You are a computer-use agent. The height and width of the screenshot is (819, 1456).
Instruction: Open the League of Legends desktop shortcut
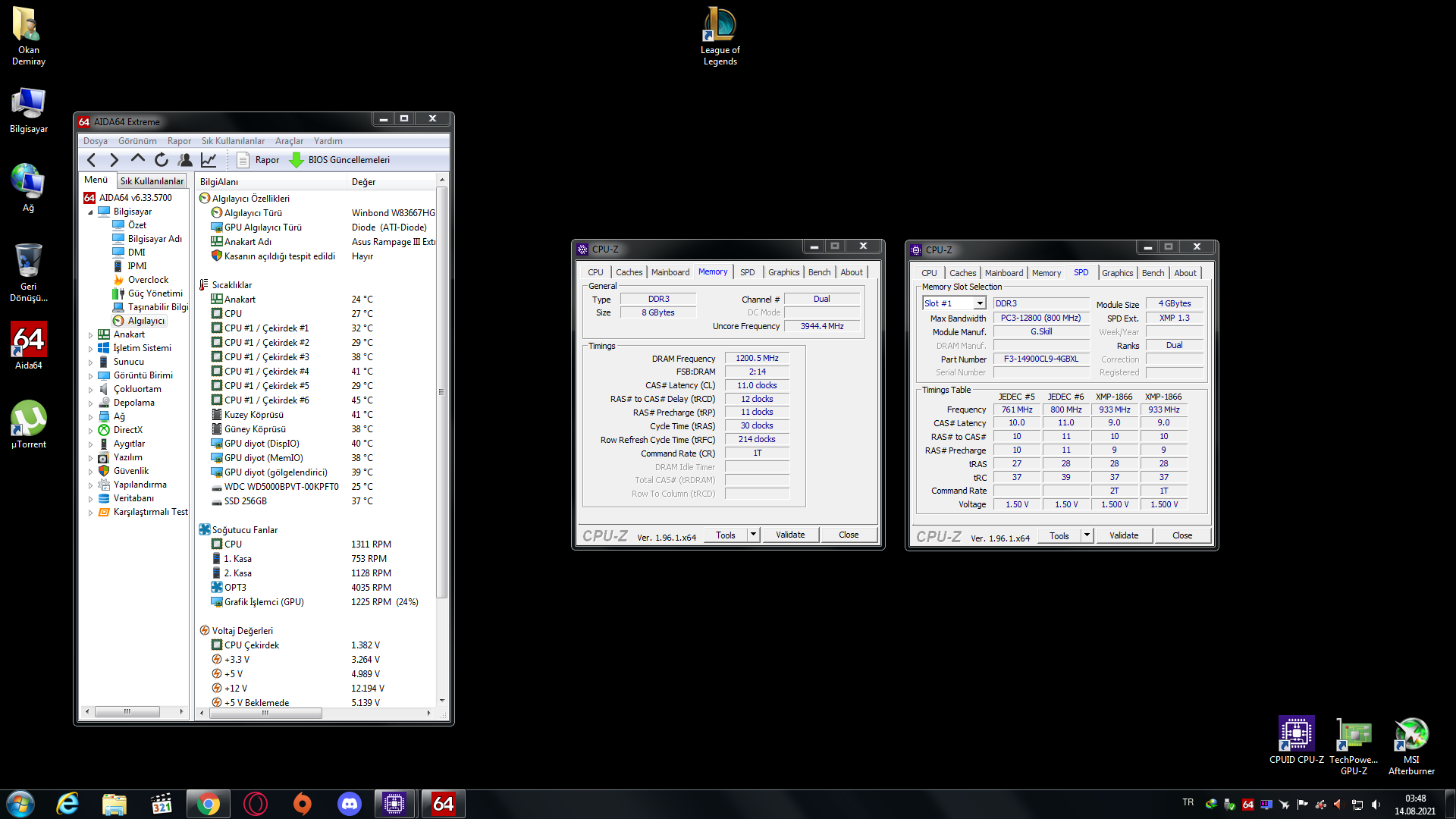click(x=720, y=36)
